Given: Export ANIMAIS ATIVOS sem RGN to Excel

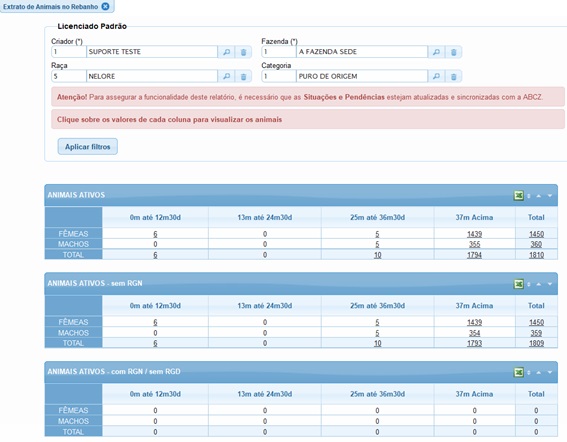Looking at the screenshot, I should 519,284.
